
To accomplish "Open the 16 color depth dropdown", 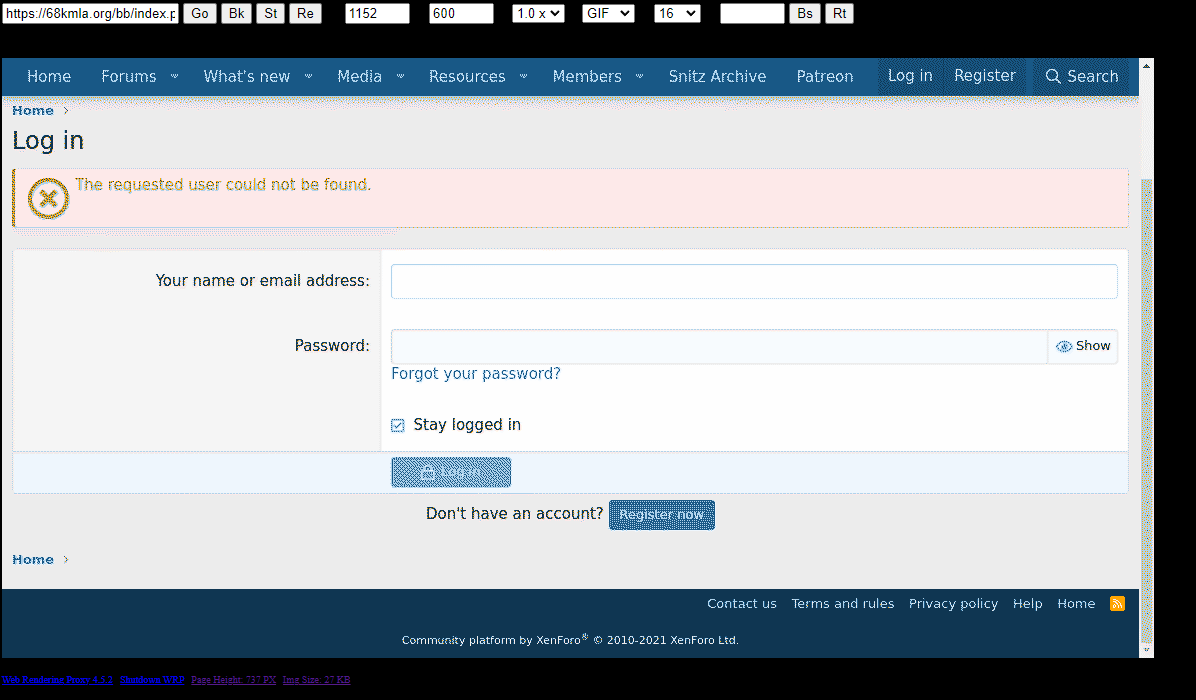I will [x=677, y=13].
